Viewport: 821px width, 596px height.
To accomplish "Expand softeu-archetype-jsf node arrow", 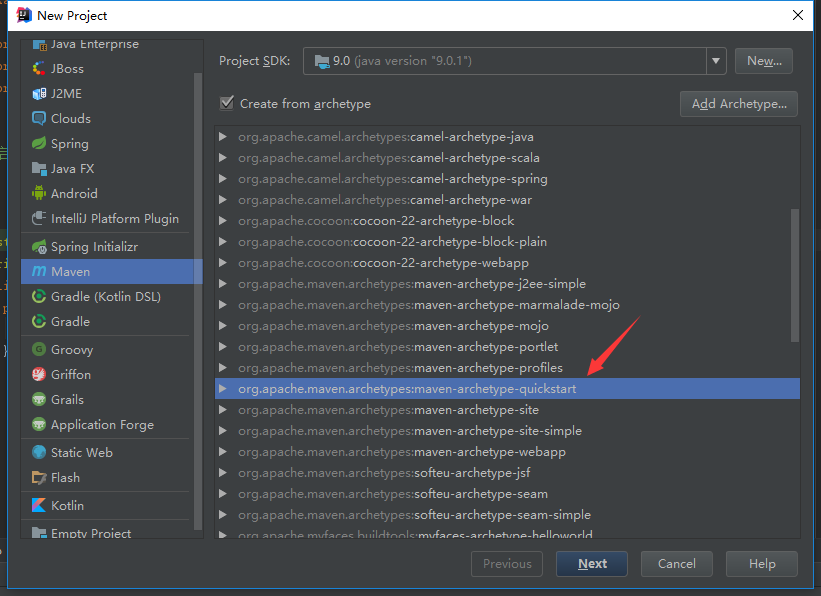I will [x=223, y=472].
